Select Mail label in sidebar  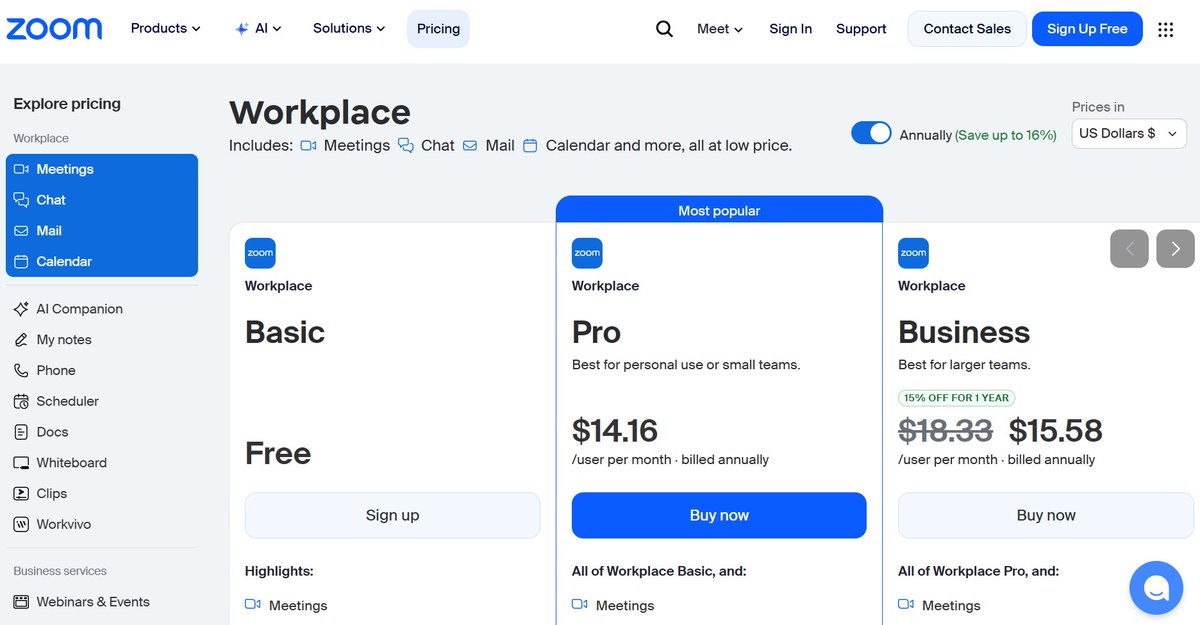pos(49,231)
